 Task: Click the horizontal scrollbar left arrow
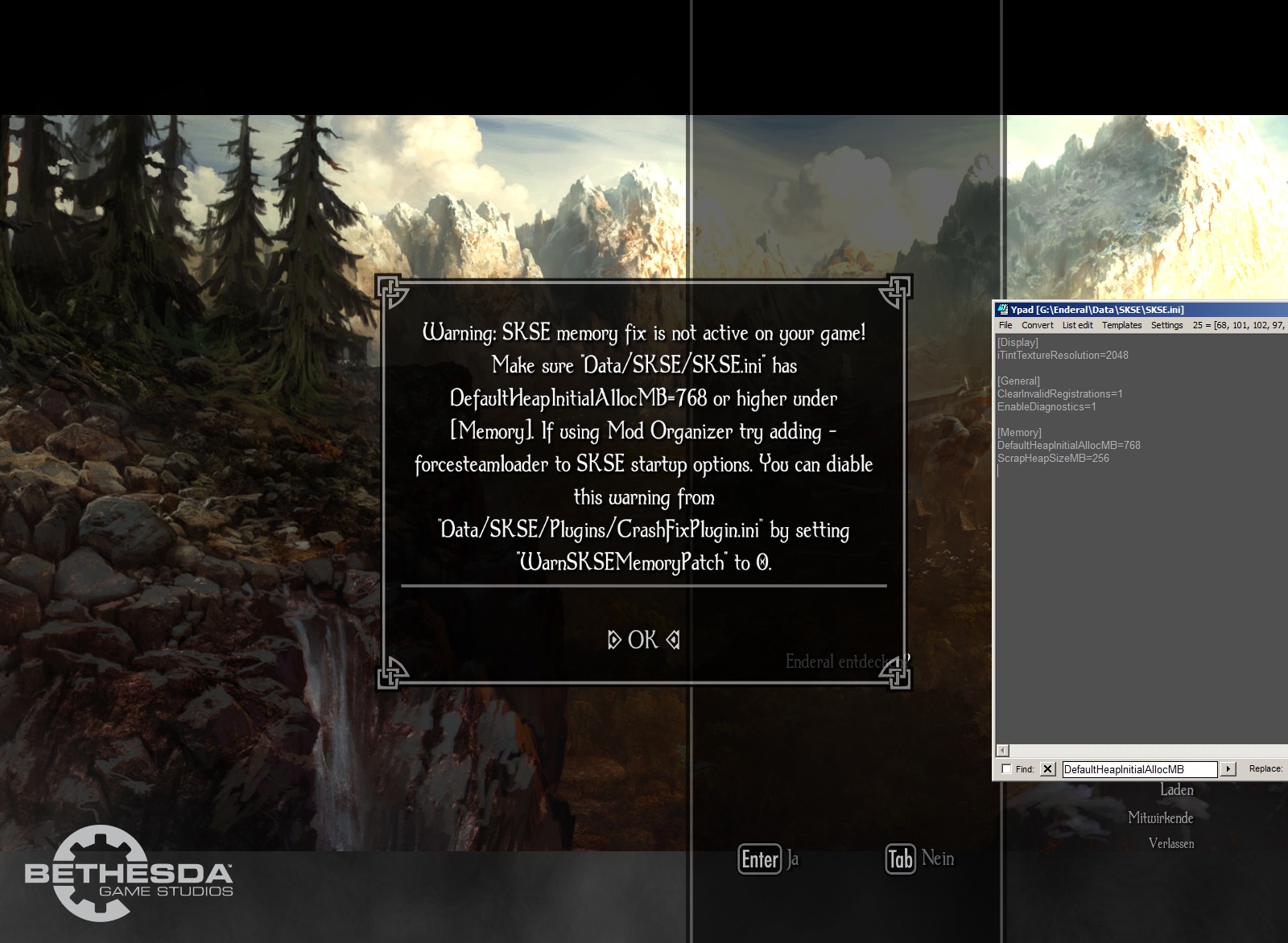1002,751
